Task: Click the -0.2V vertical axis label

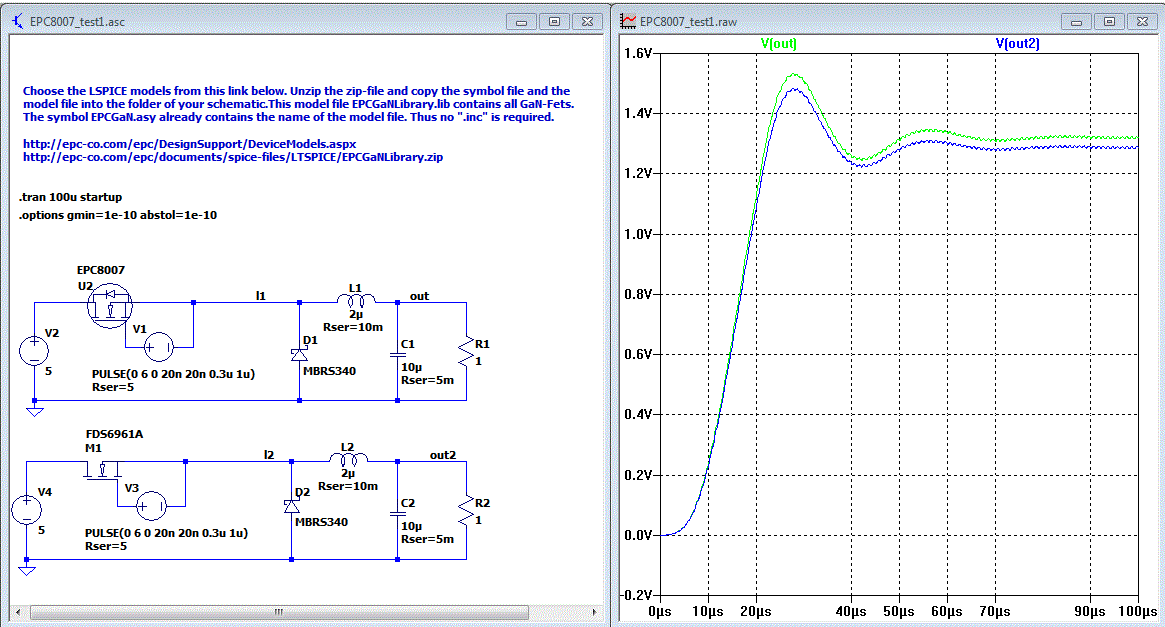Action: point(636,595)
